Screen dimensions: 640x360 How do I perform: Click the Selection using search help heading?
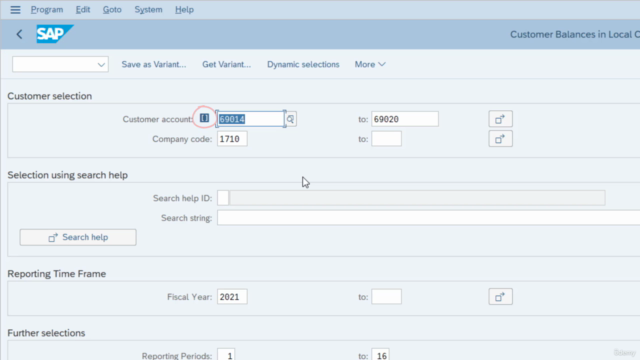pyautogui.click(x=68, y=175)
